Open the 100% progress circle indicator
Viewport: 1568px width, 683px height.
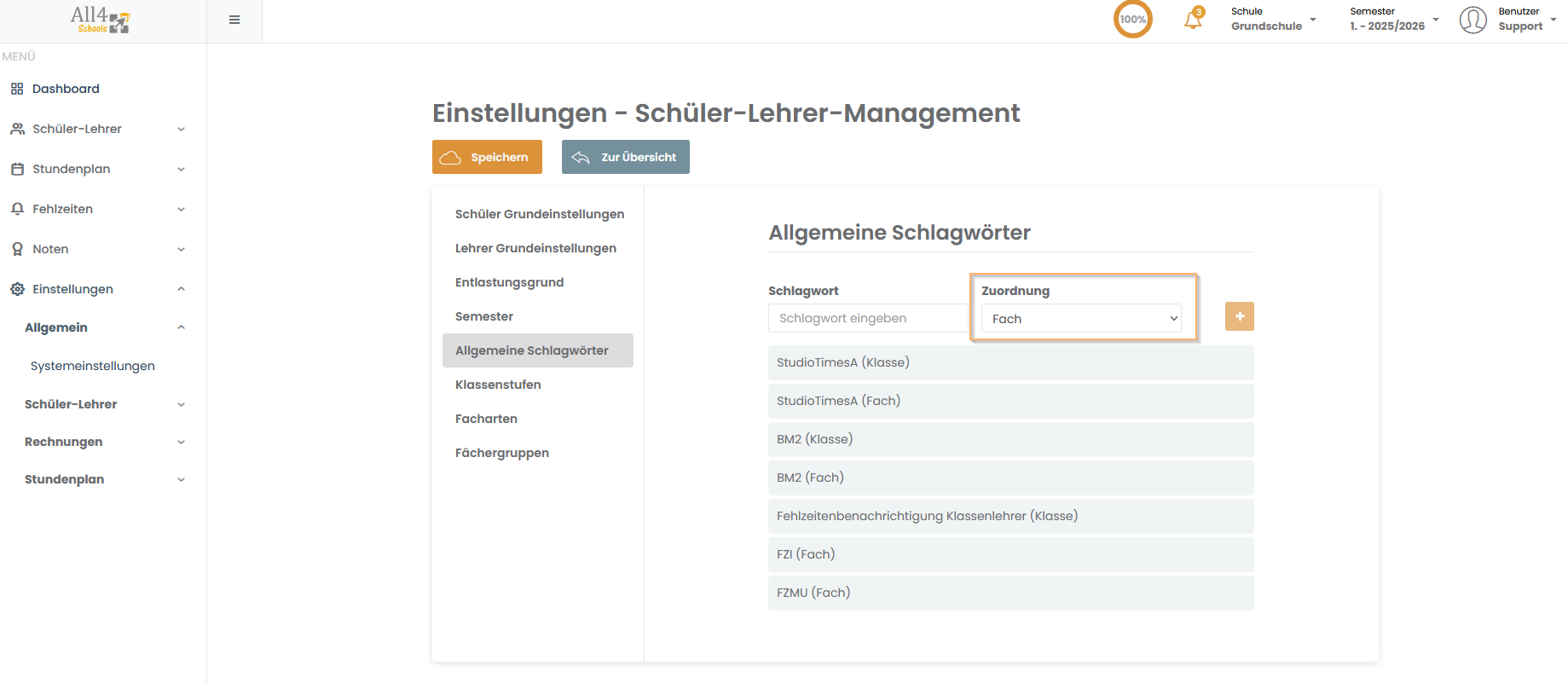coord(1133,20)
